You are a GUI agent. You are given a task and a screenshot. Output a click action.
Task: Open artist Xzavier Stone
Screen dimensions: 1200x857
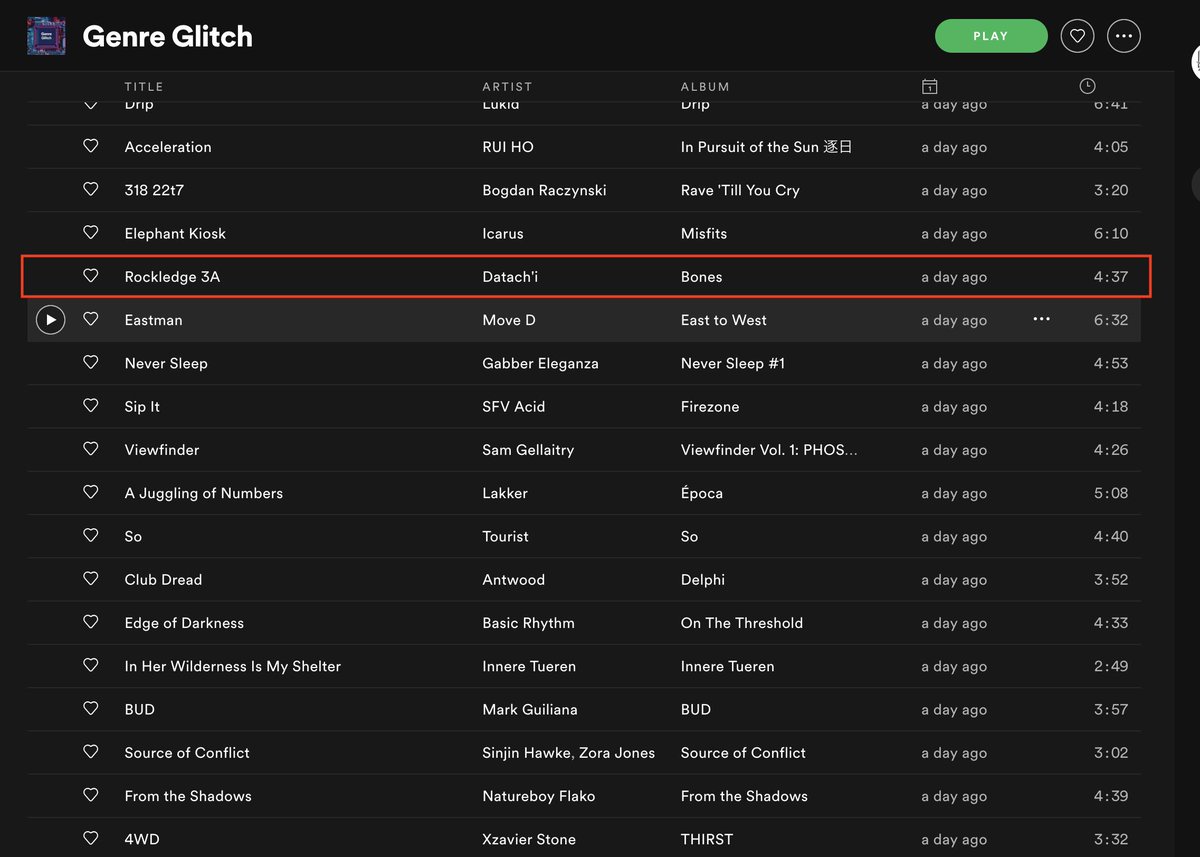[529, 839]
